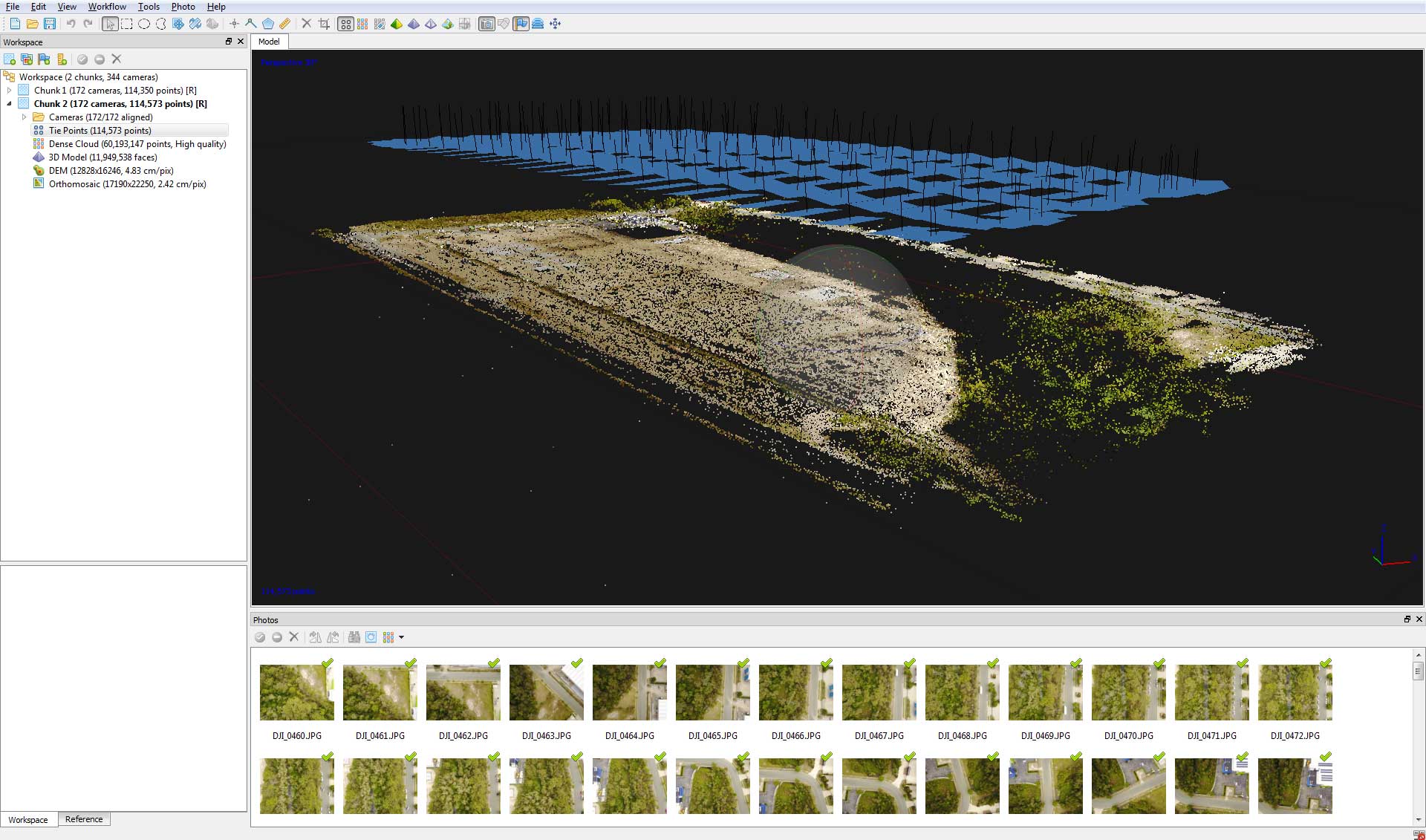
Task: Choose the Rectangle Selection tool
Action: coord(127,24)
